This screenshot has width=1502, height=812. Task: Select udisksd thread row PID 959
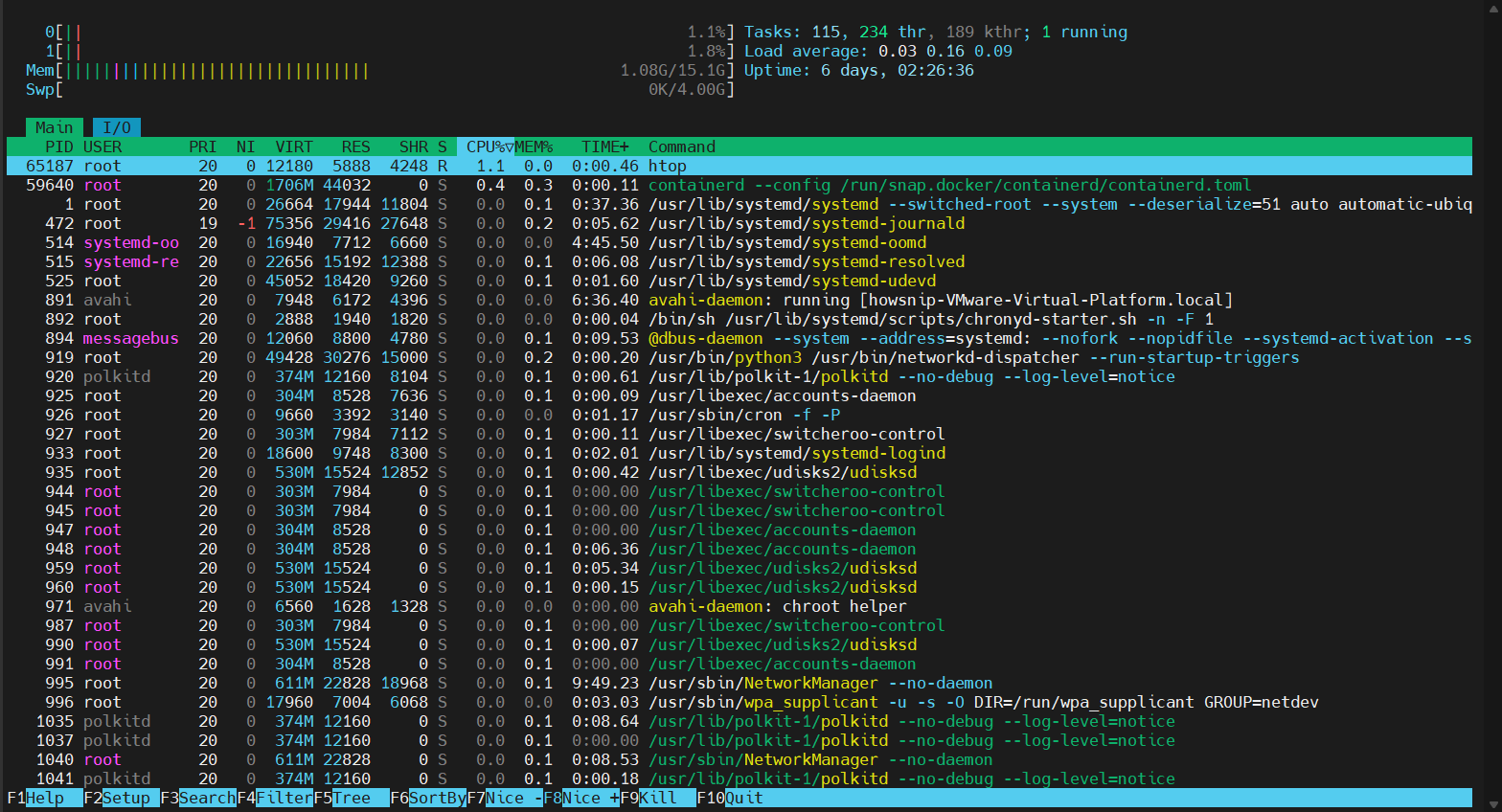click(x=740, y=568)
